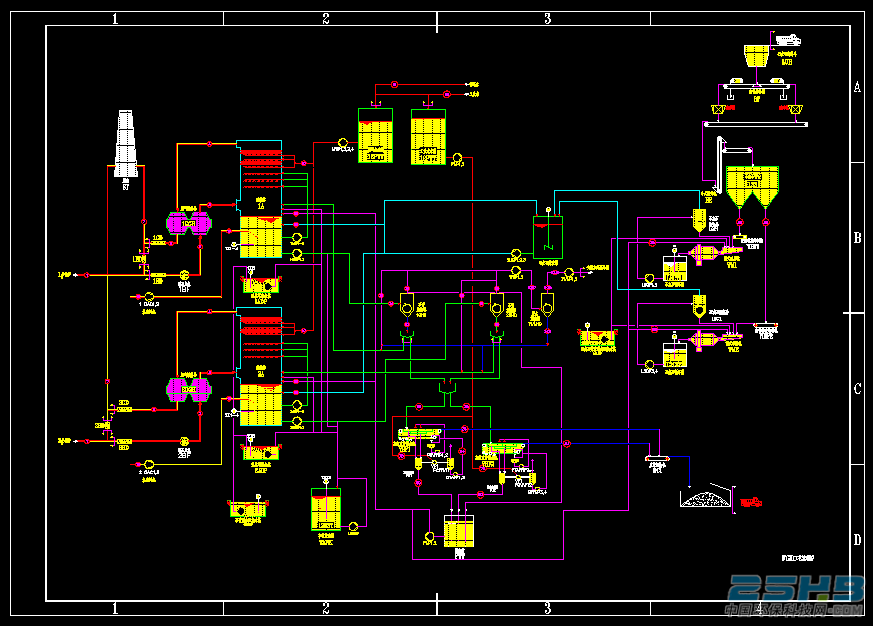The width and height of the screenshot is (873, 626).
Task: Select the twin-cone yellow storage silo
Action: pyautogui.click(x=752, y=186)
